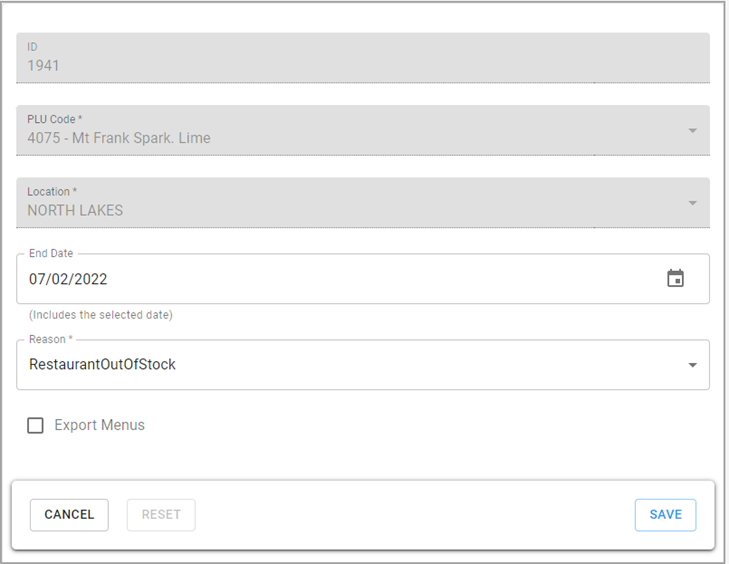Screen dimensions: 729x564
Task: Expand the Location dropdown arrow
Action: pos(692,203)
